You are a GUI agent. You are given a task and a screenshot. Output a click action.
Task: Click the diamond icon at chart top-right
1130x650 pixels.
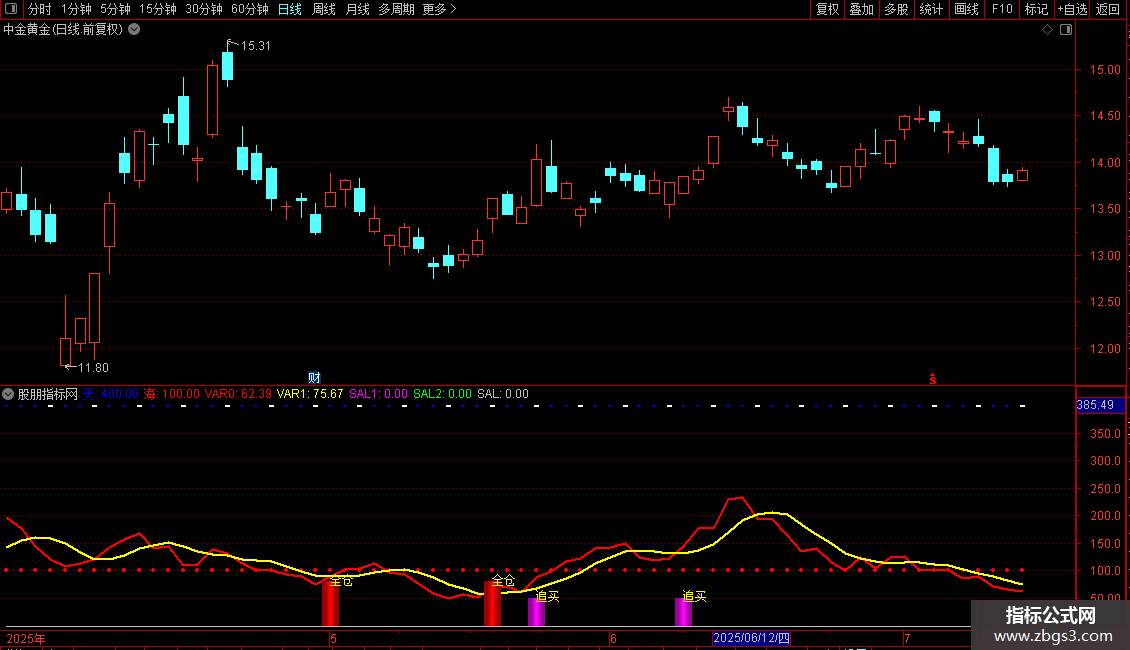(x=1047, y=30)
